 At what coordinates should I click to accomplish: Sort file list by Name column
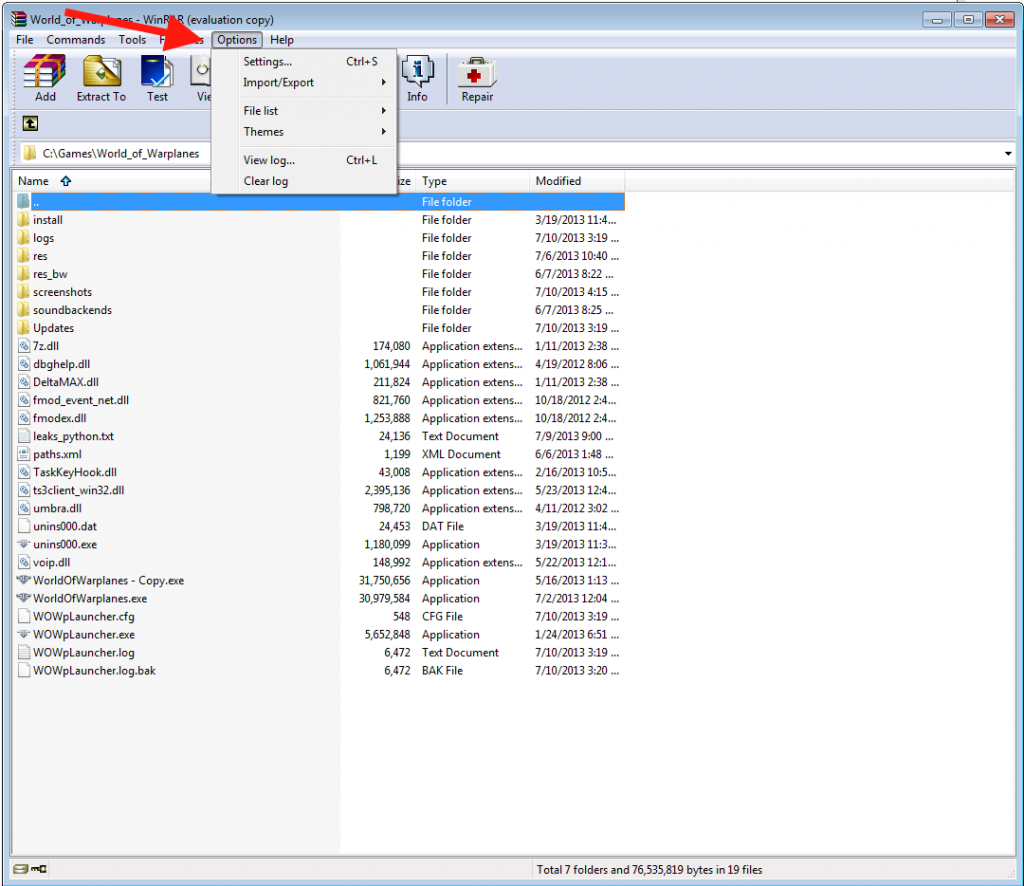(33, 181)
